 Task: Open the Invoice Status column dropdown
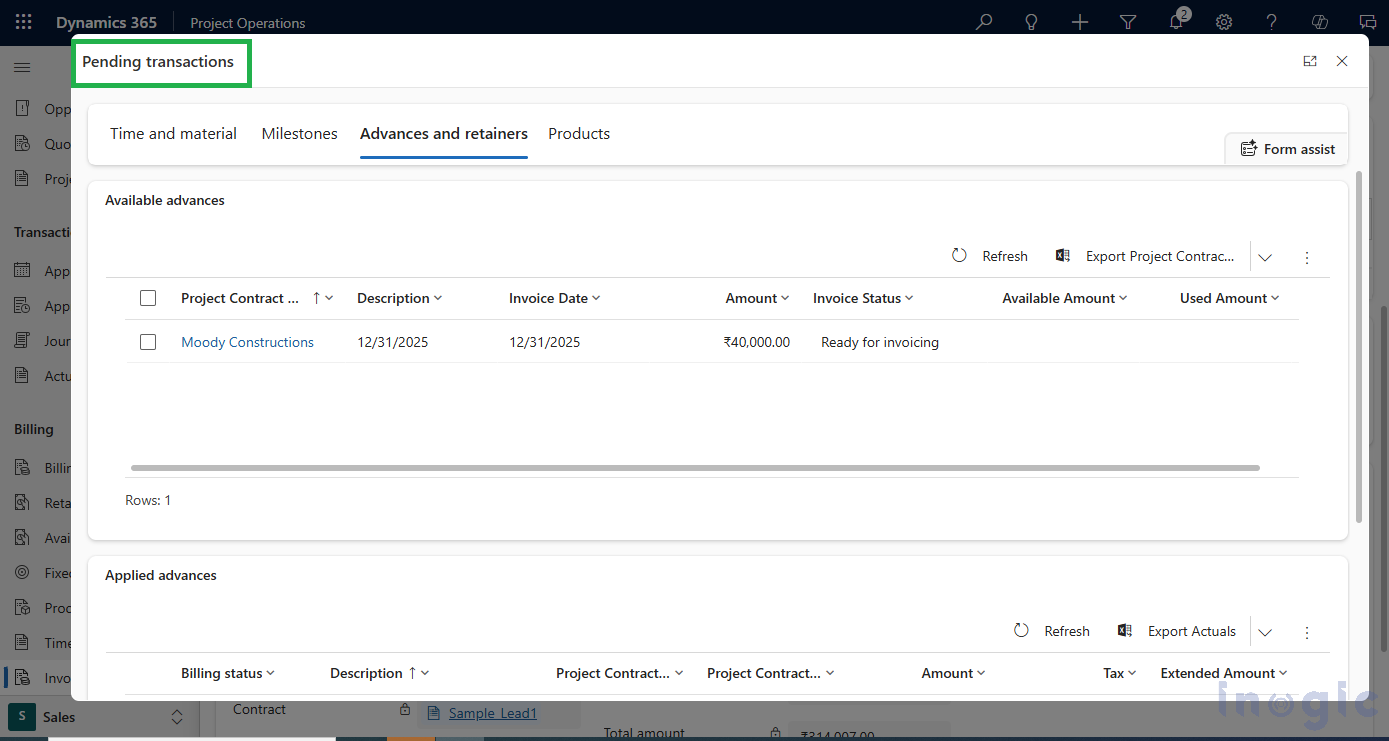(x=909, y=297)
